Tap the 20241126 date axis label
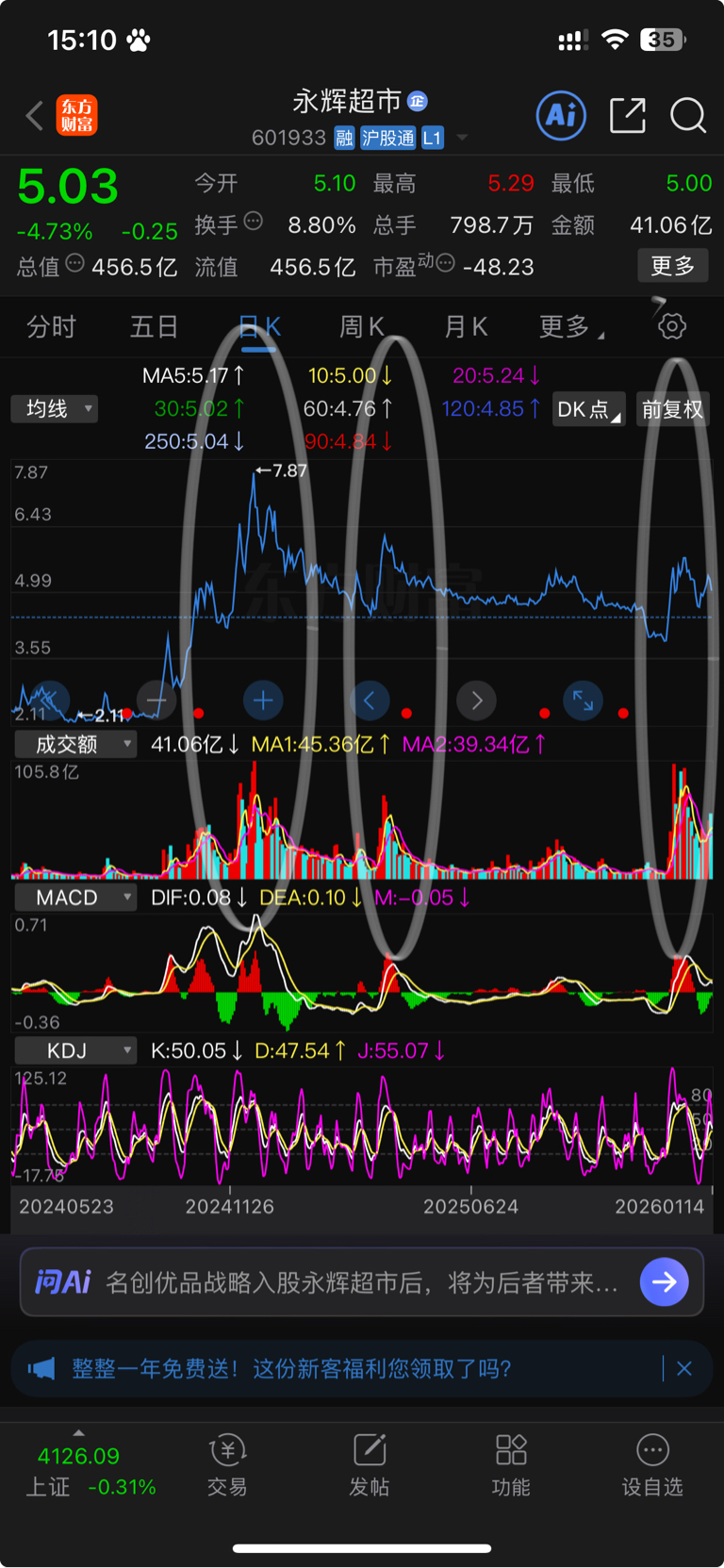The image size is (724, 1568). 230,1206
